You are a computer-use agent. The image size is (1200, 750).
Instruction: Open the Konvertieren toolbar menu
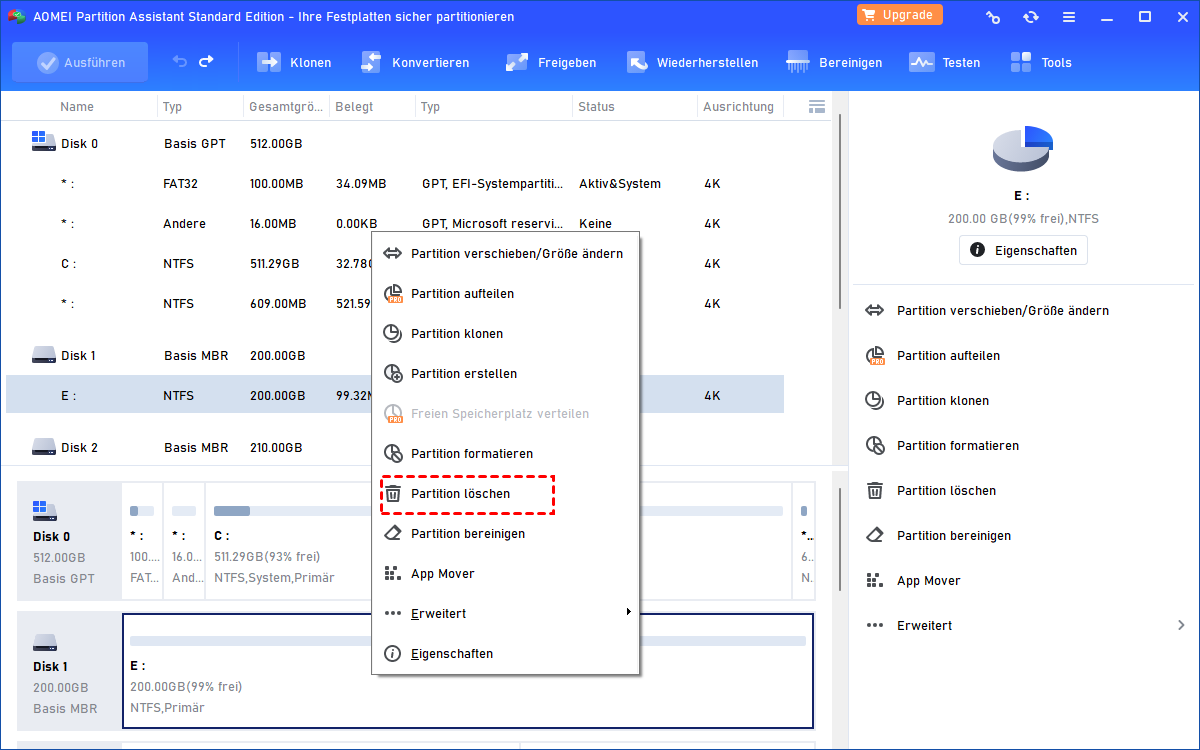[x=415, y=62]
